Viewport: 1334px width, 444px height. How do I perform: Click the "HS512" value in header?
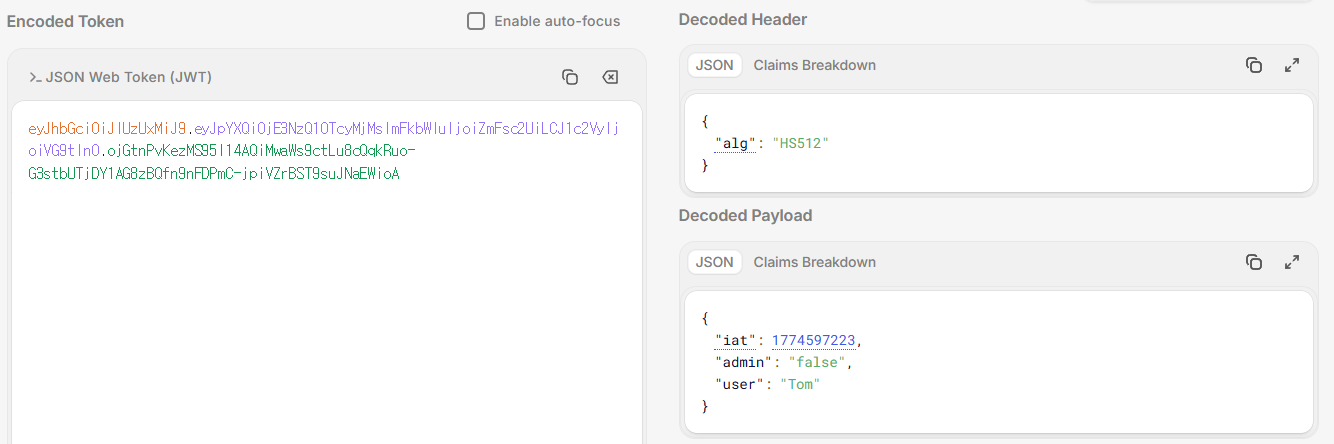coord(800,143)
